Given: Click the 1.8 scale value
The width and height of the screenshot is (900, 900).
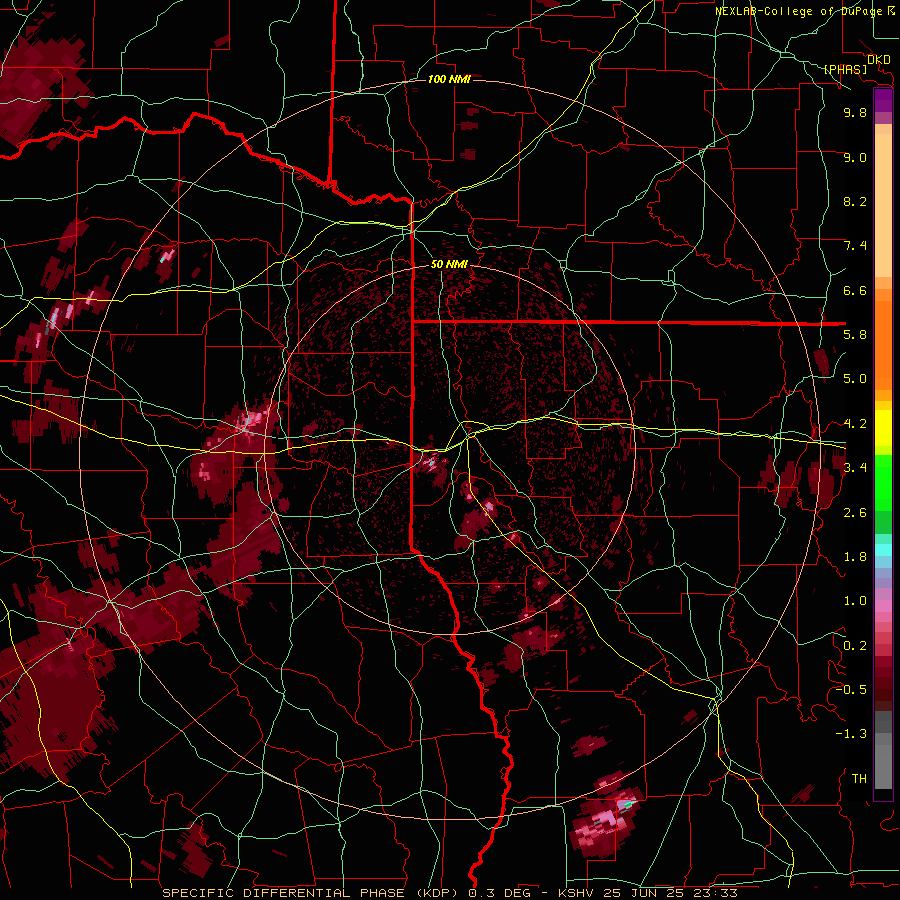Looking at the screenshot, I should (855, 557).
